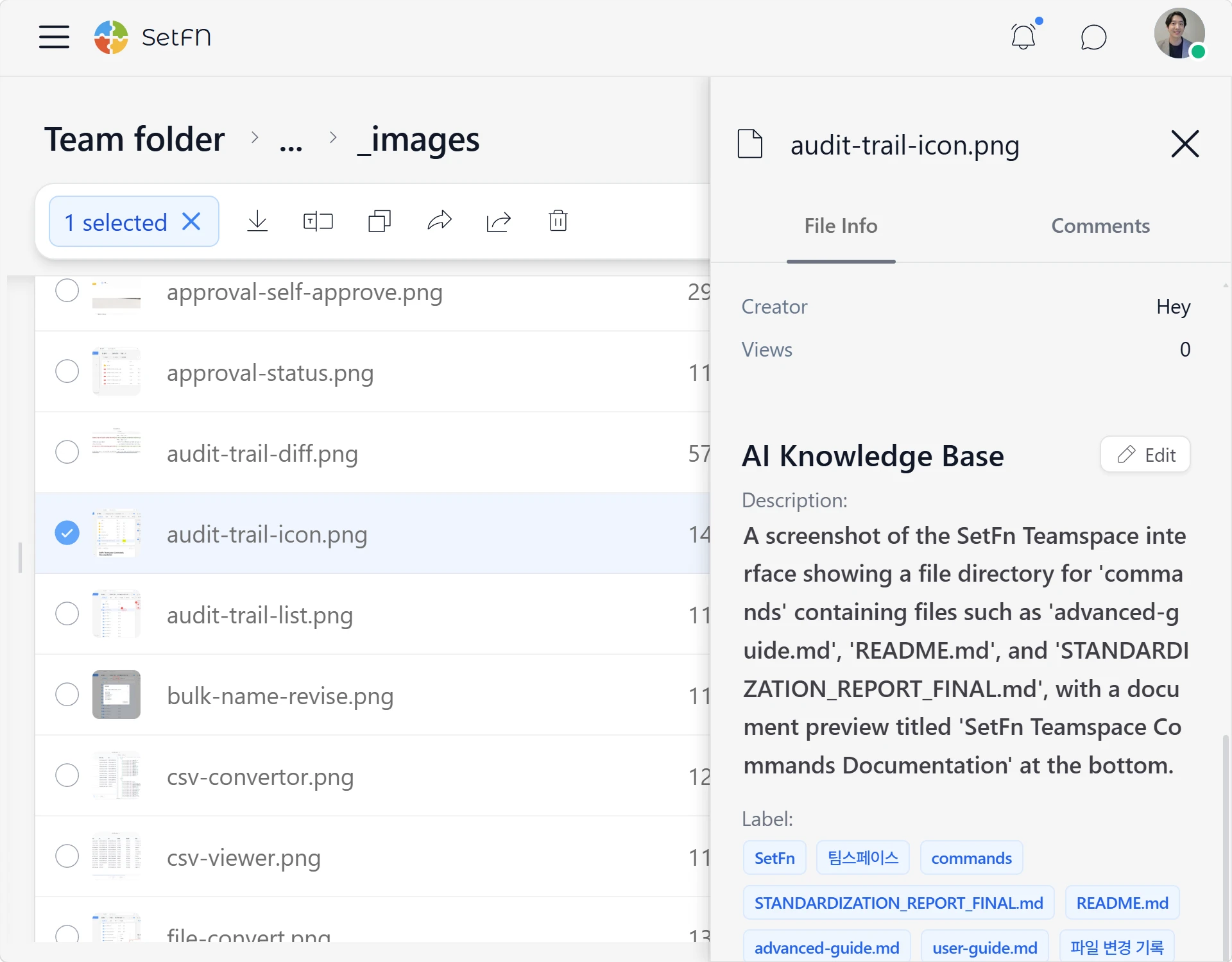Click the user-guide.md label tag
1232x962 pixels.
click(x=984, y=947)
